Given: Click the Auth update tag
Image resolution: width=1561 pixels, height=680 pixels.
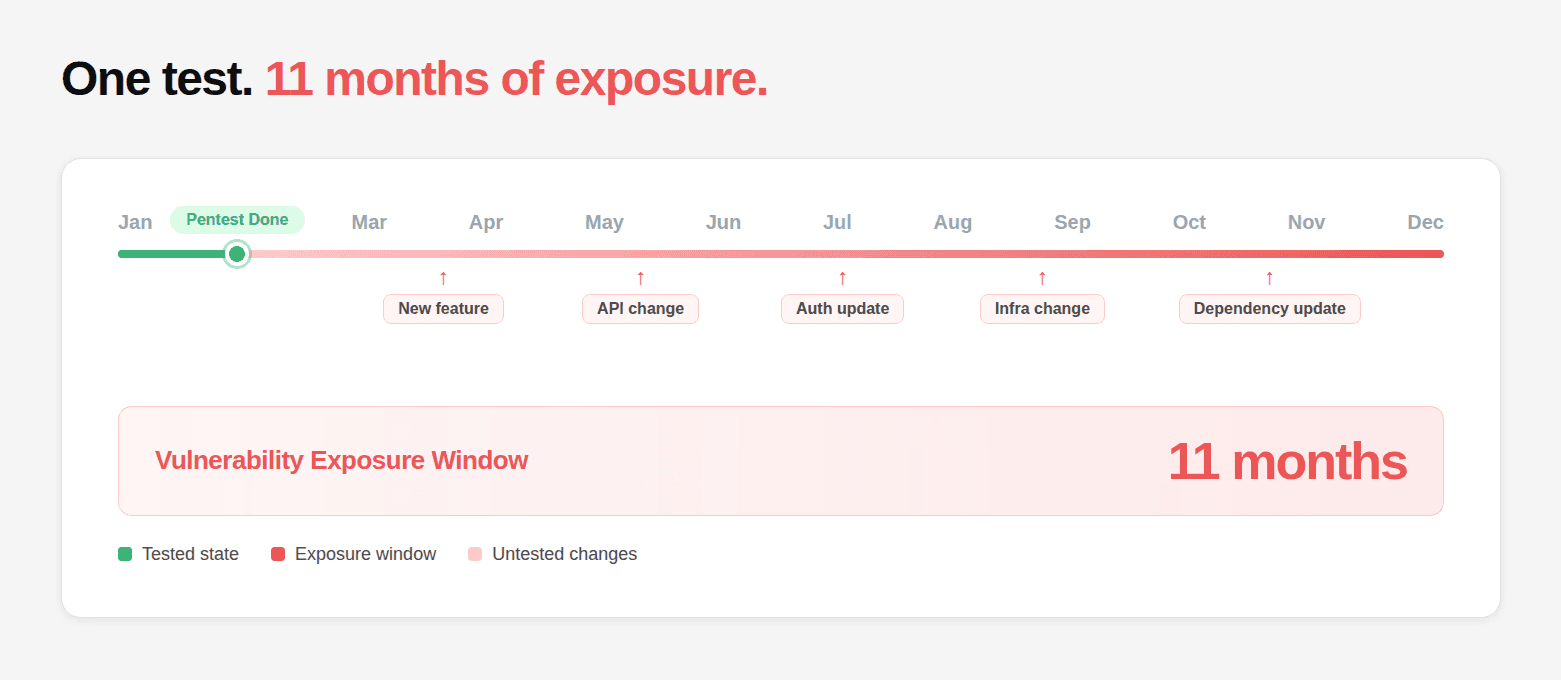Looking at the screenshot, I should tap(842, 309).
